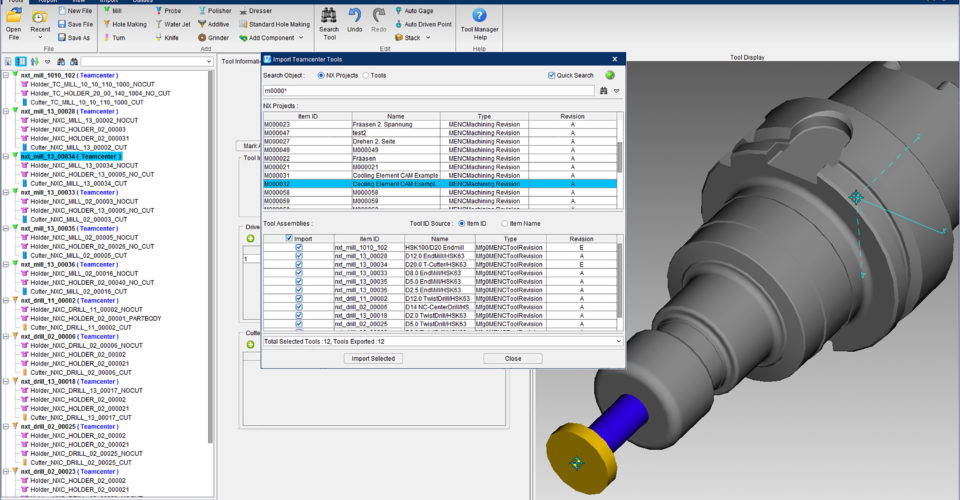Expand the Total Selected Tools status dropdown

(x=618, y=341)
